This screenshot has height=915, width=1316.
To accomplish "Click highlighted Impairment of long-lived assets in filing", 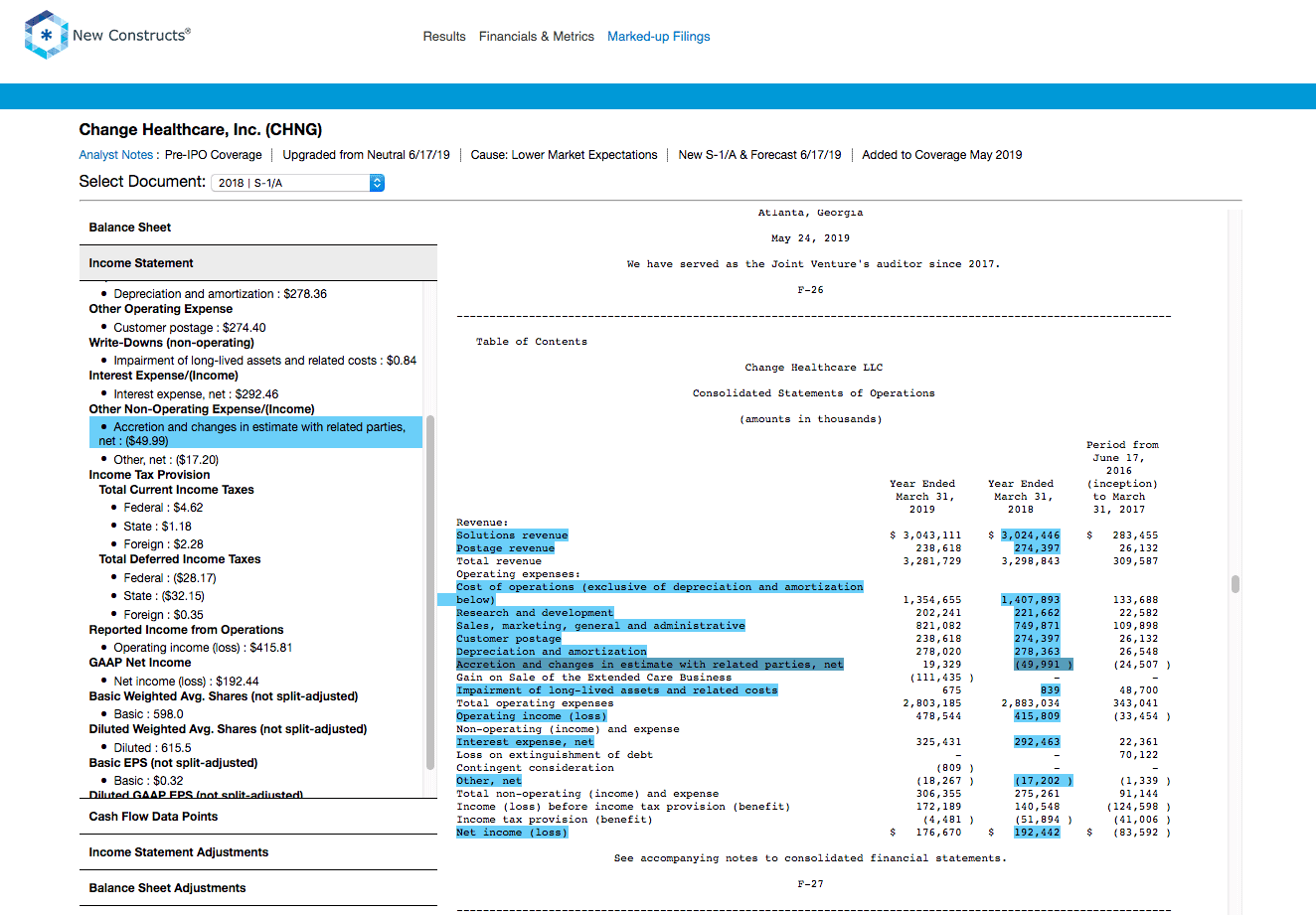I will click(617, 690).
